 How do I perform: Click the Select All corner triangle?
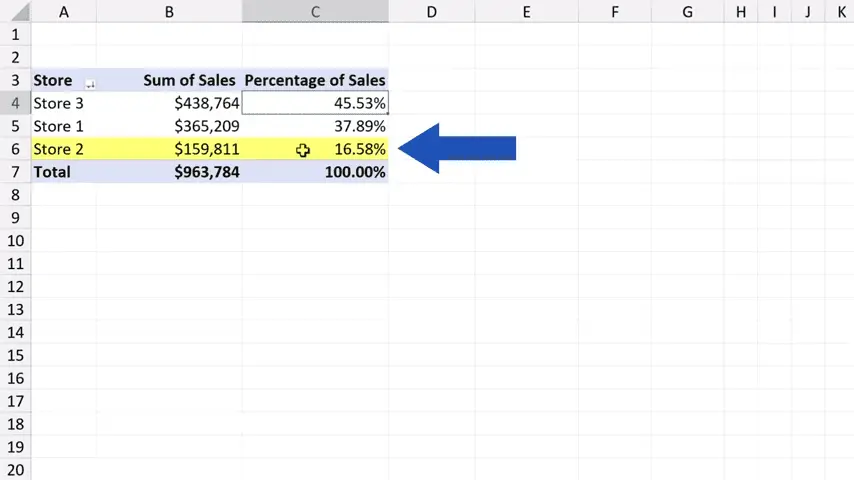click(x=15, y=12)
